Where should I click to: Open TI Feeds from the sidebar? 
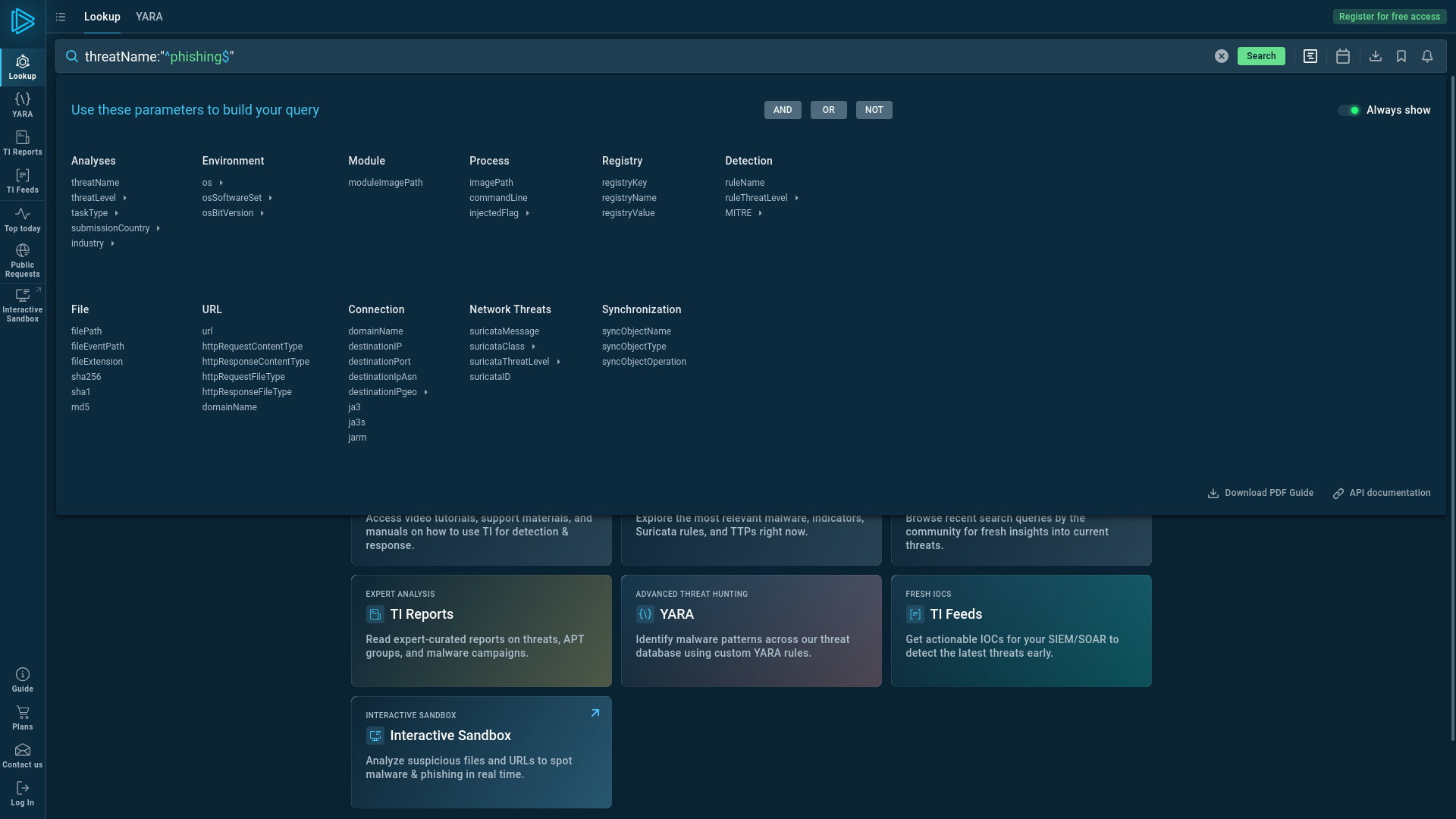22,180
